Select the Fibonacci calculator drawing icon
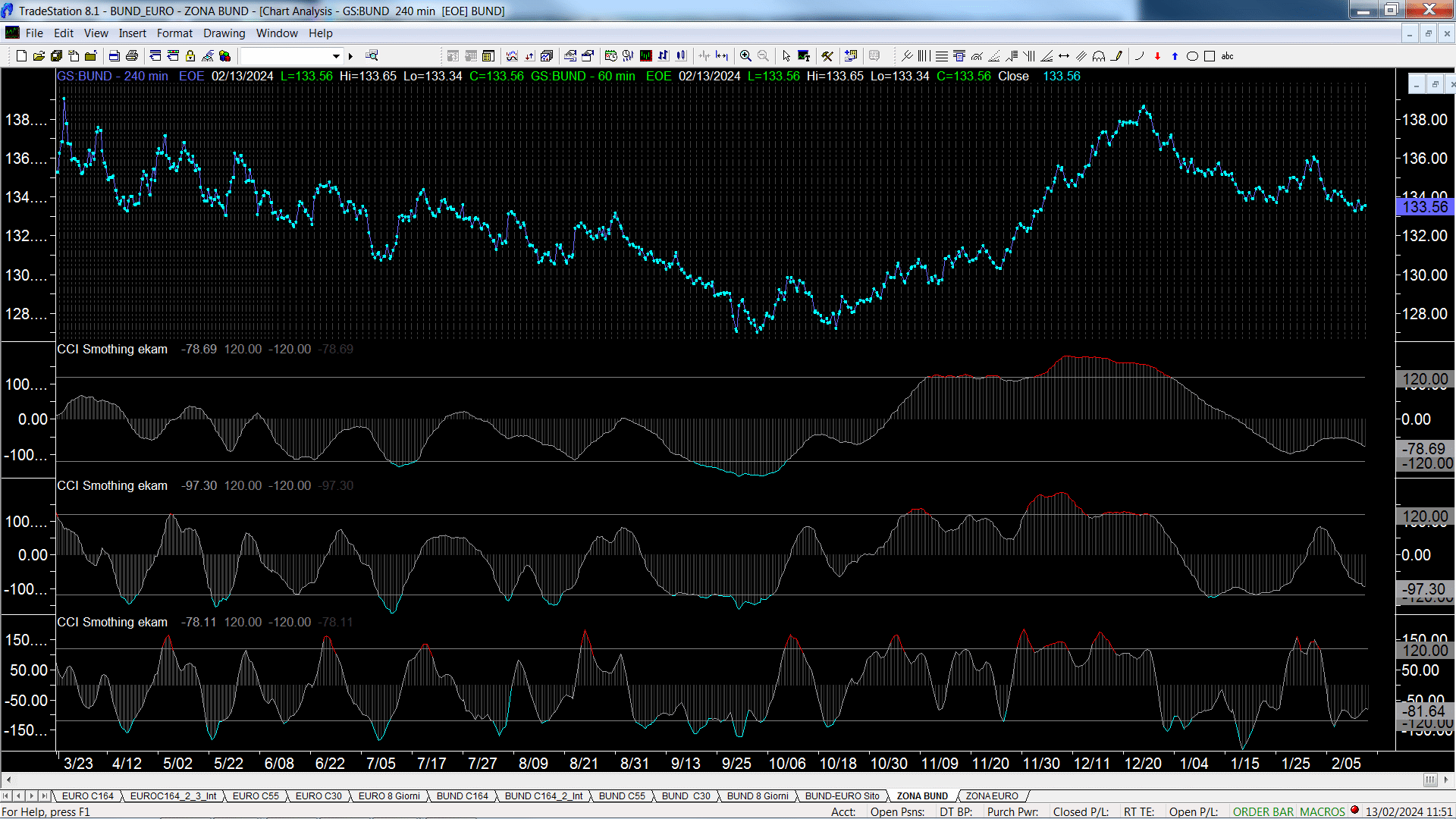This screenshot has height=819, width=1456. 959,56
